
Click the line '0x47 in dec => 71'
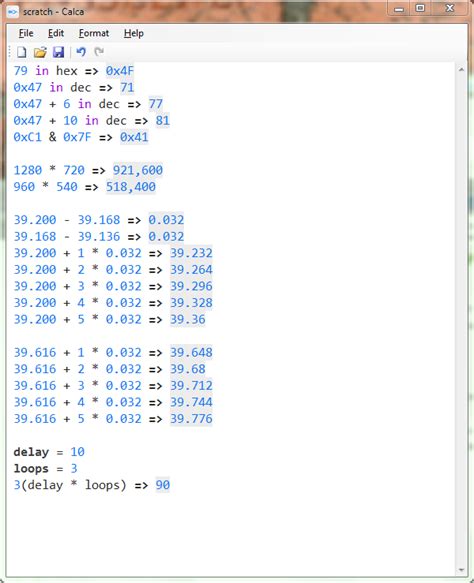[x=74, y=87]
